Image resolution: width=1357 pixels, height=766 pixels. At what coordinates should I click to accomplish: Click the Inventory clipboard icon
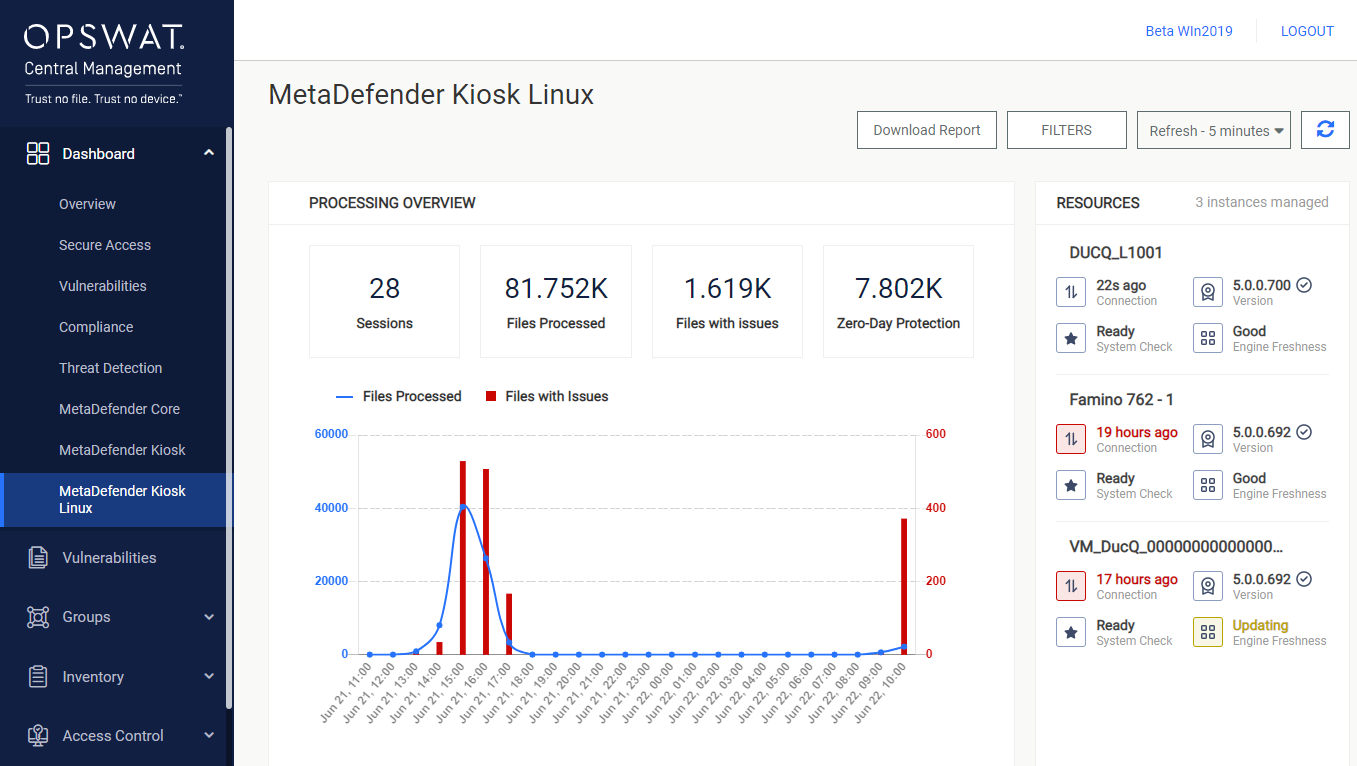(38, 677)
